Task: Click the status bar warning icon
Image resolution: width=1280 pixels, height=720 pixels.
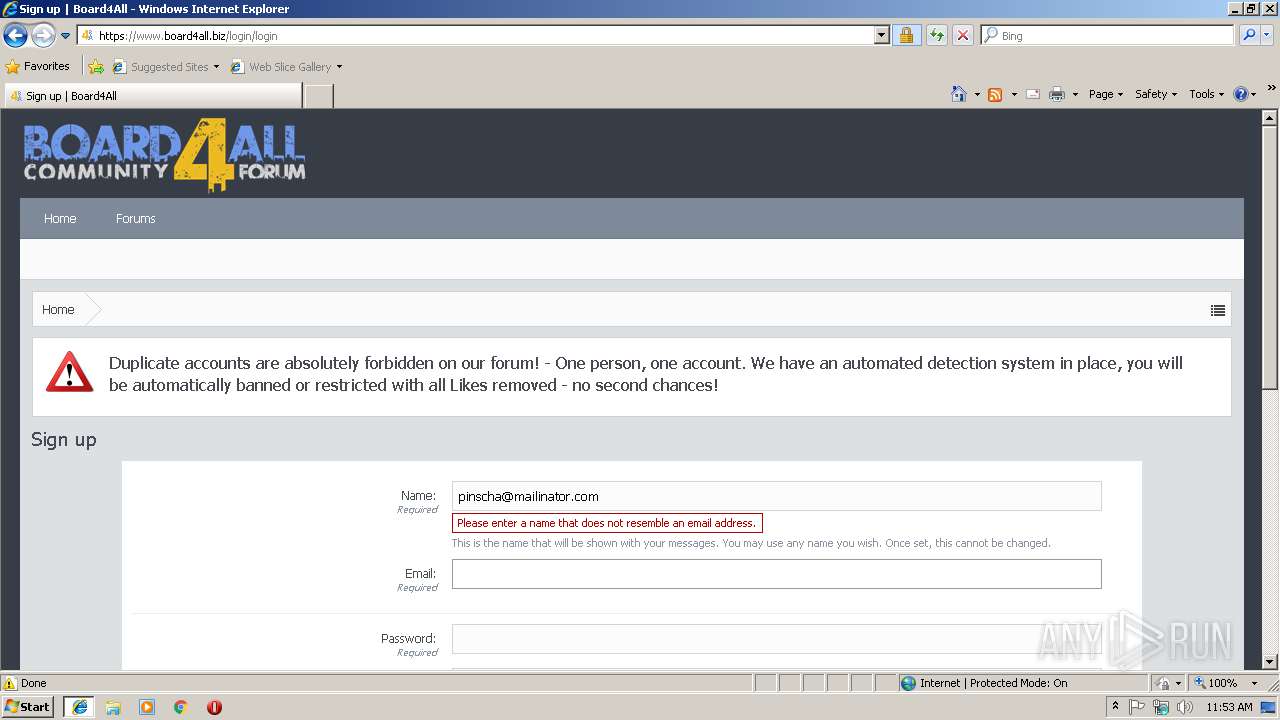Action: (x=10, y=683)
